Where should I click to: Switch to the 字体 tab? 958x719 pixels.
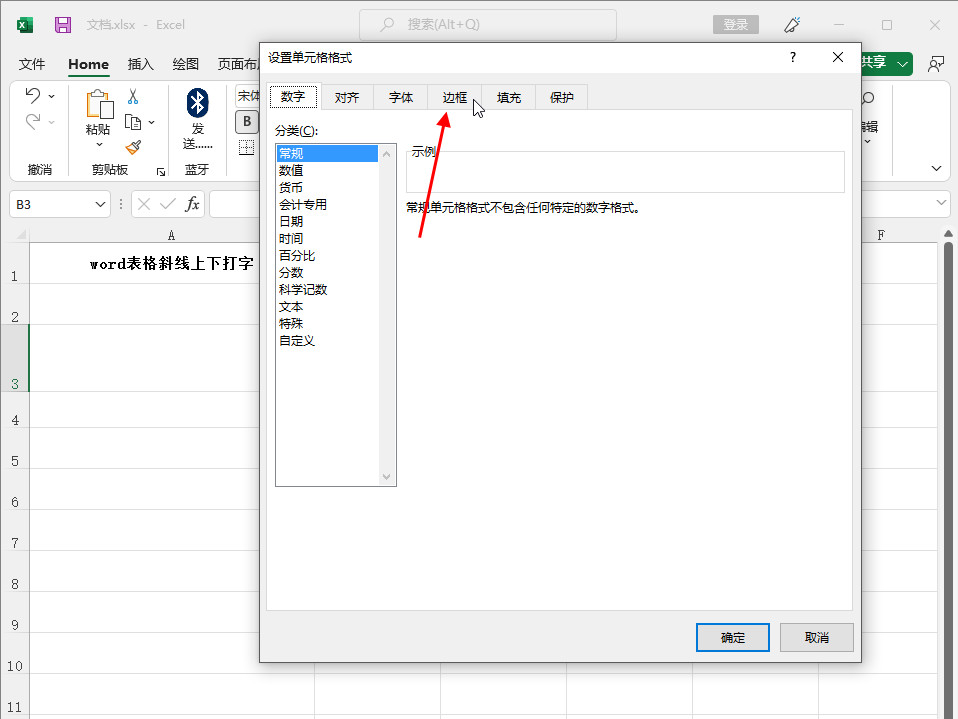[401, 98]
